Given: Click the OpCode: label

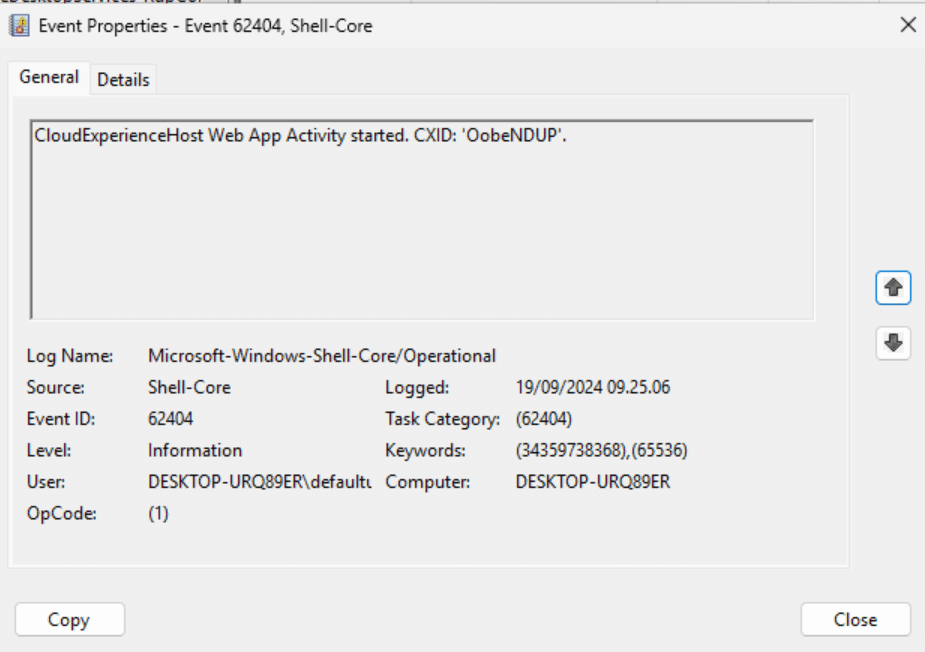Looking at the screenshot, I should click(x=61, y=513).
